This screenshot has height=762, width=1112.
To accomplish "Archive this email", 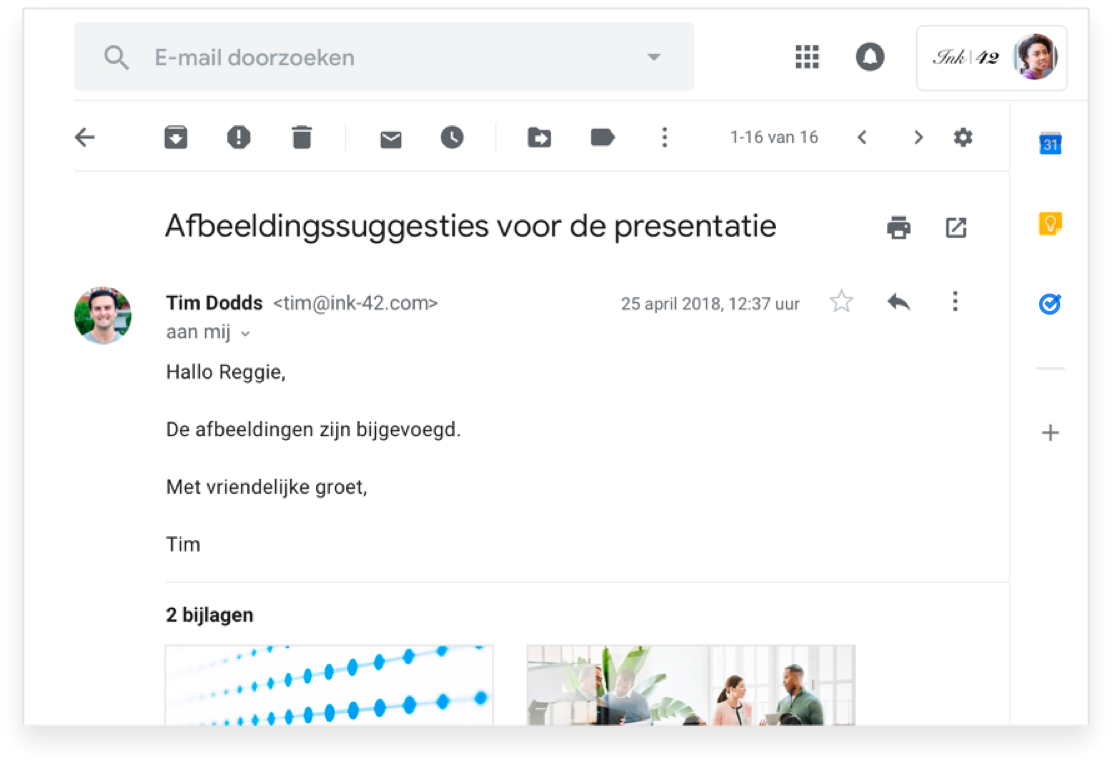I will (x=176, y=137).
